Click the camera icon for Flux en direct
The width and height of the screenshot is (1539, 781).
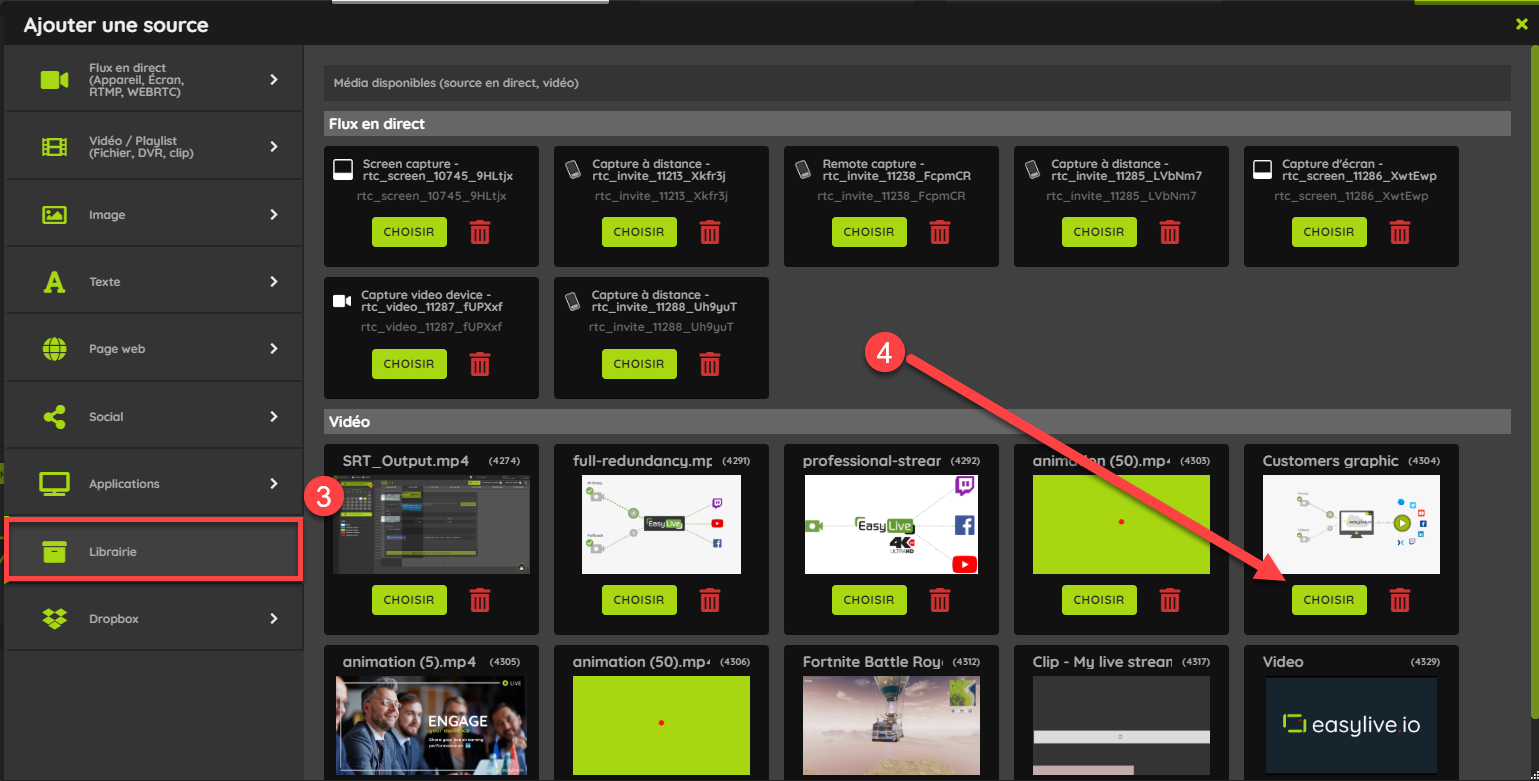tap(54, 80)
